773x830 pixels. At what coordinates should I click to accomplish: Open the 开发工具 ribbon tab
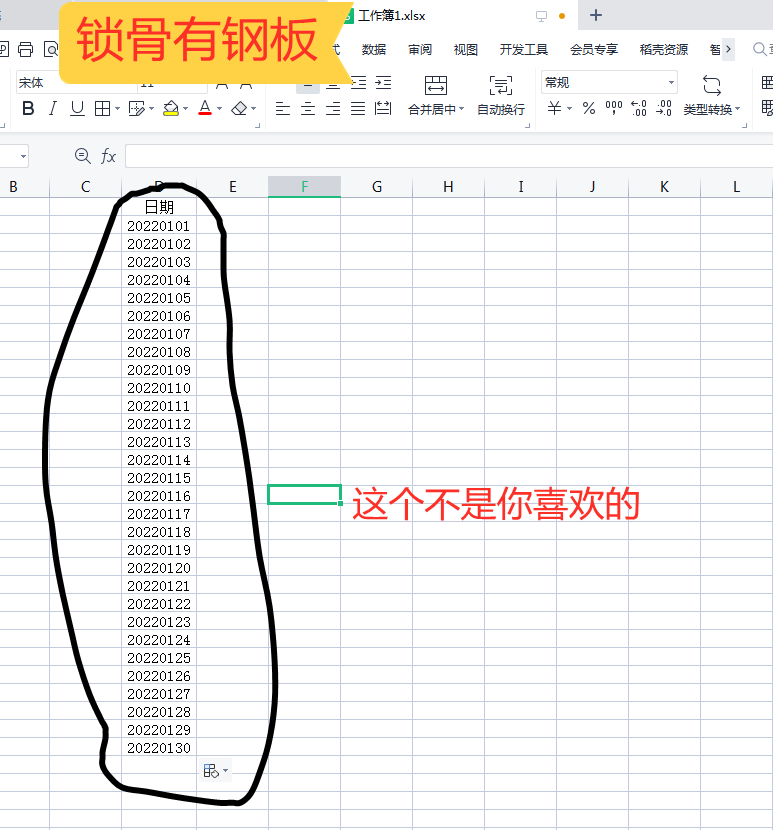click(x=524, y=50)
